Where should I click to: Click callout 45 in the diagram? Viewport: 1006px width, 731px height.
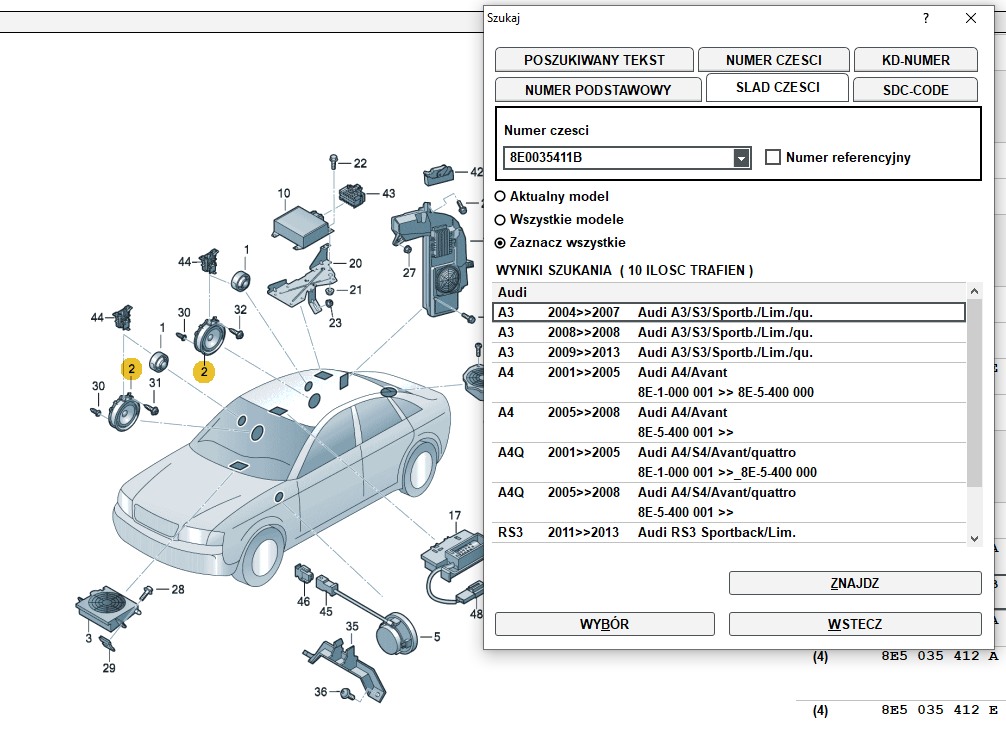click(326, 612)
